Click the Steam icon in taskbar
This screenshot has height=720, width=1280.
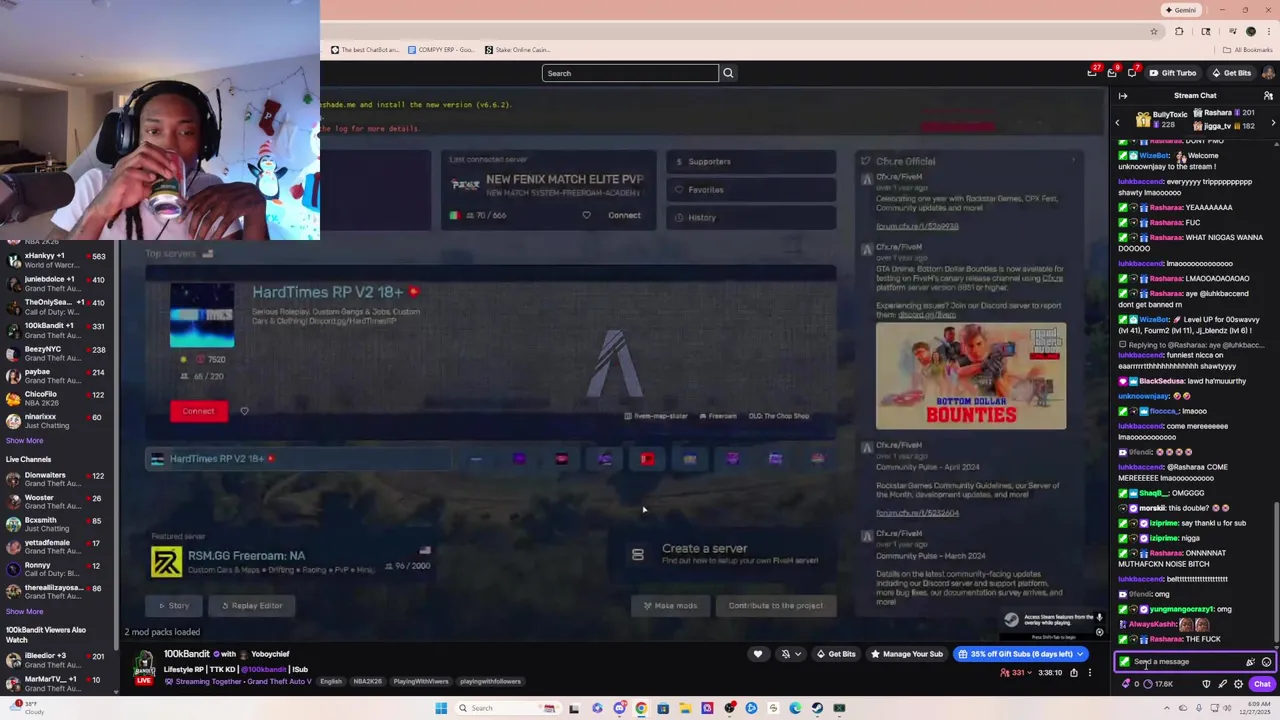(x=817, y=708)
